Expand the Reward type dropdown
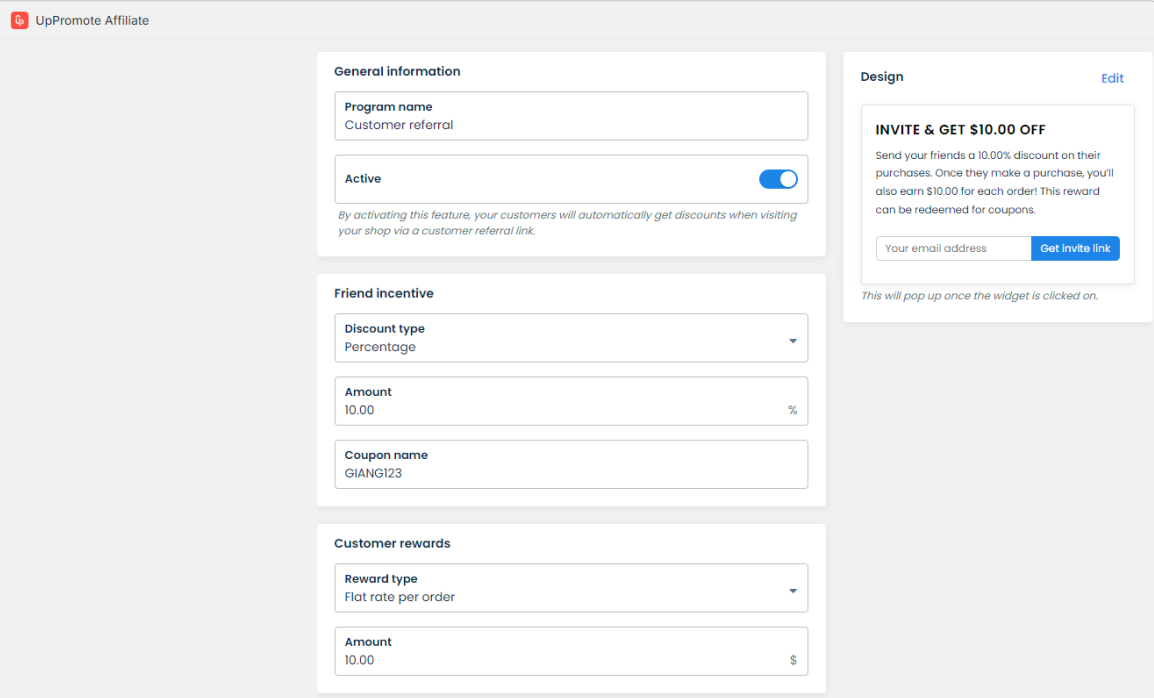 click(x=571, y=588)
